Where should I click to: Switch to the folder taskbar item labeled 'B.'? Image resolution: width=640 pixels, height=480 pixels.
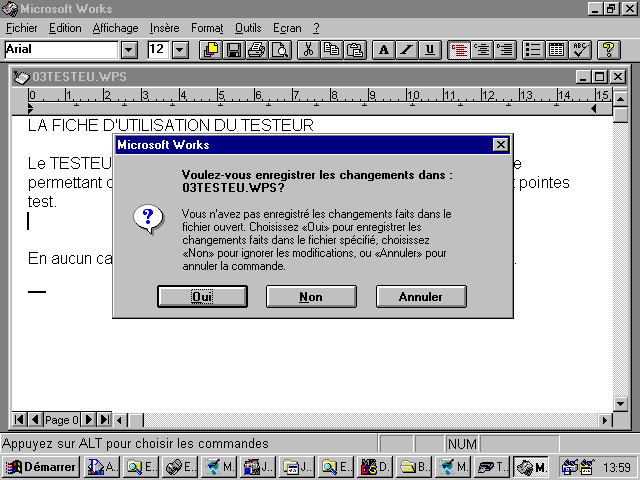pyautogui.click(x=413, y=467)
